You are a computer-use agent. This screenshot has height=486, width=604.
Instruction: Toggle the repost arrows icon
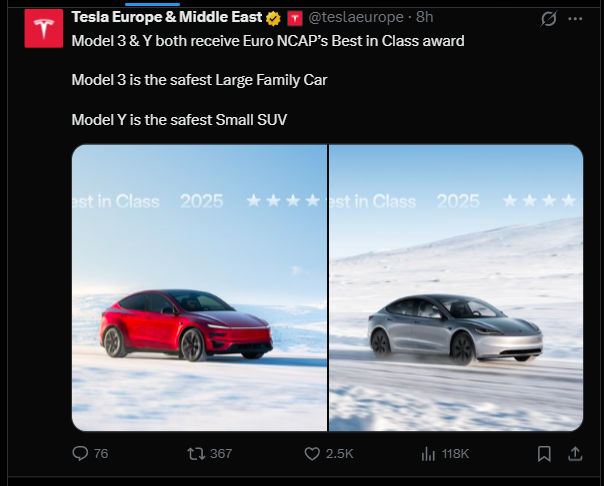pyautogui.click(x=196, y=453)
